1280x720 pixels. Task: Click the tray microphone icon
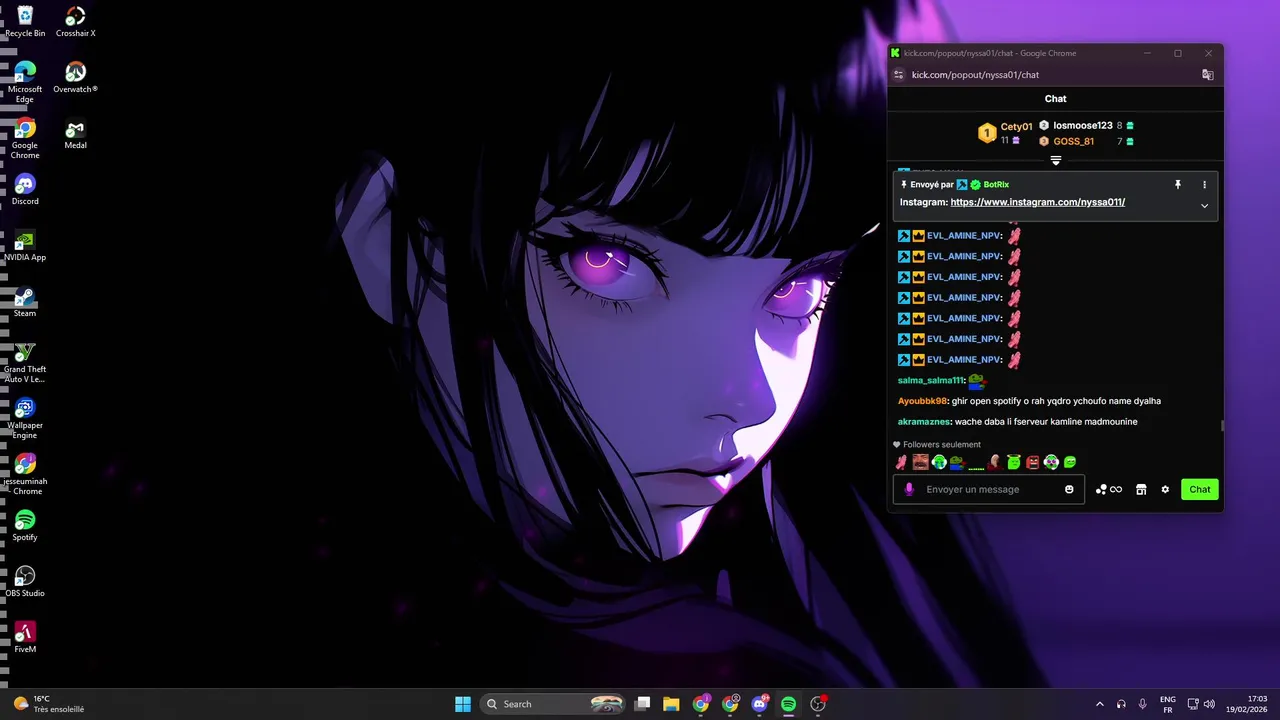[1142, 704]
